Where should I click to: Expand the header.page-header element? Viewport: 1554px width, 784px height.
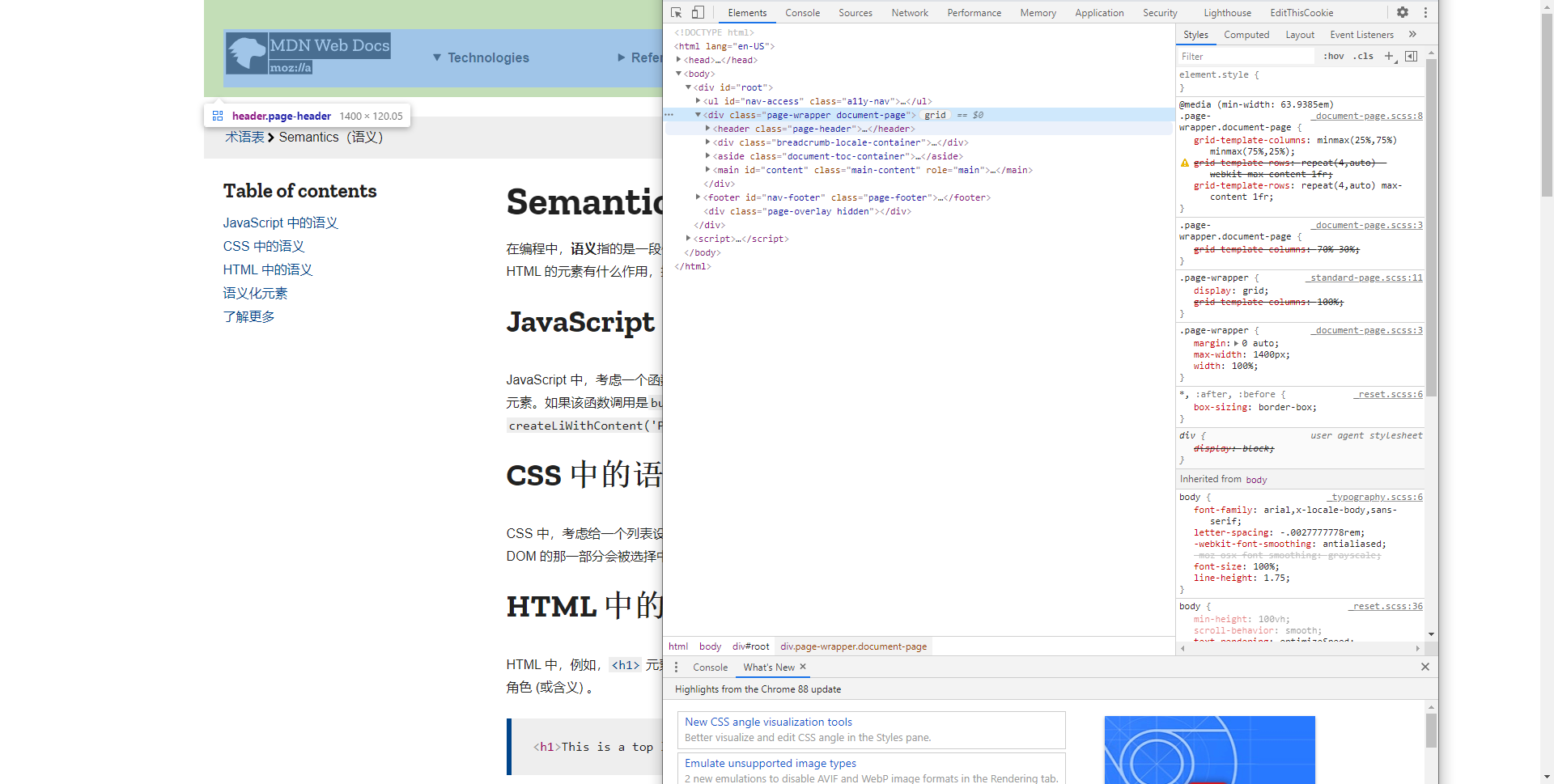point(708,129)
